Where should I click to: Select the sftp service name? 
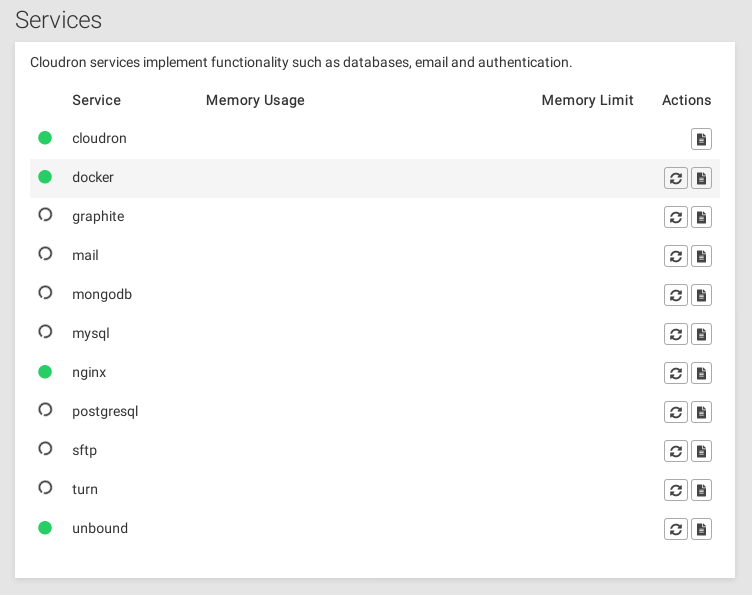point(84,450)
